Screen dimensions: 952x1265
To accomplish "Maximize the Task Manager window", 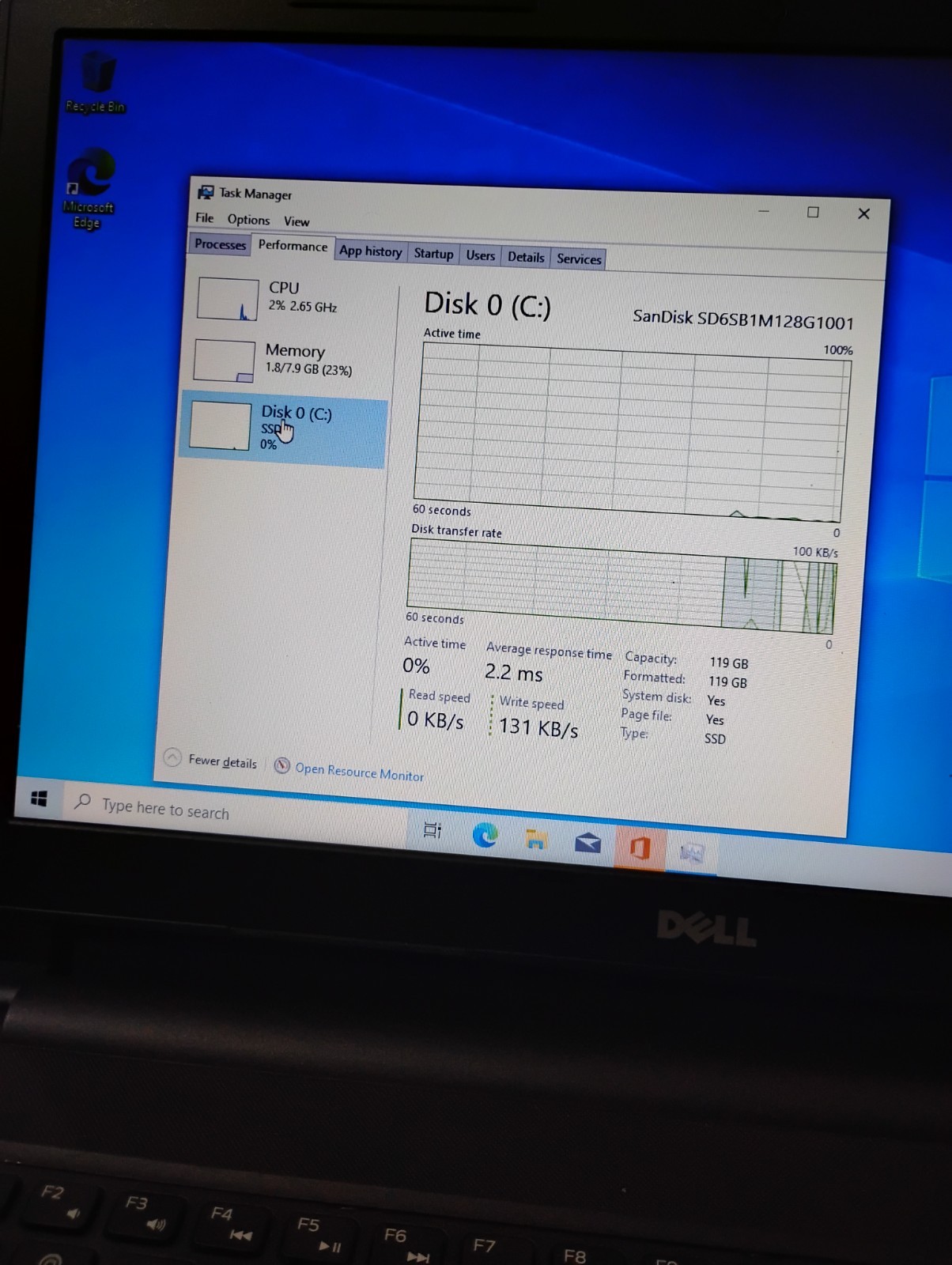I will coord(813,212).
